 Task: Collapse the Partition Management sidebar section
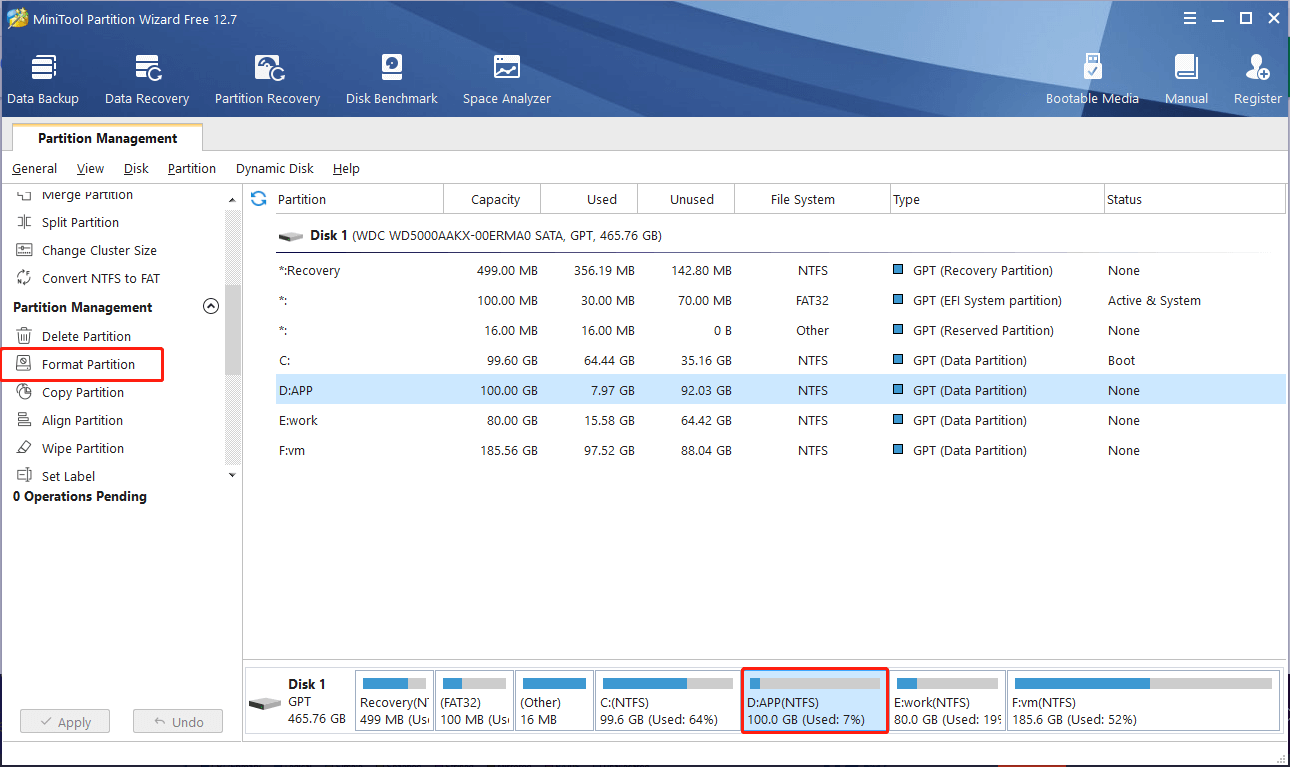click(x=211, y=307)
